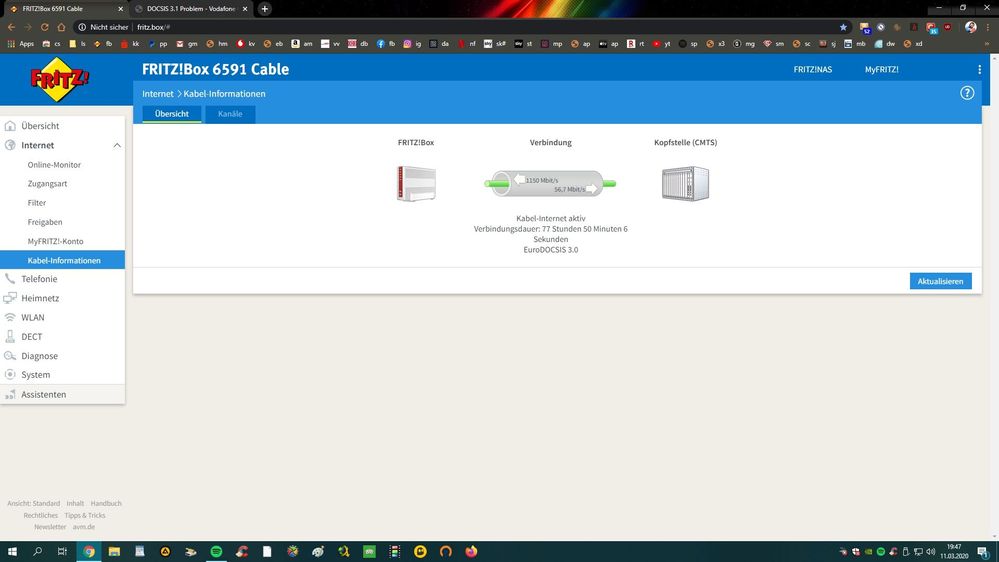Open Übersicht in the sidebar
This screenshot has height=562, width=999.
[40, 126]
